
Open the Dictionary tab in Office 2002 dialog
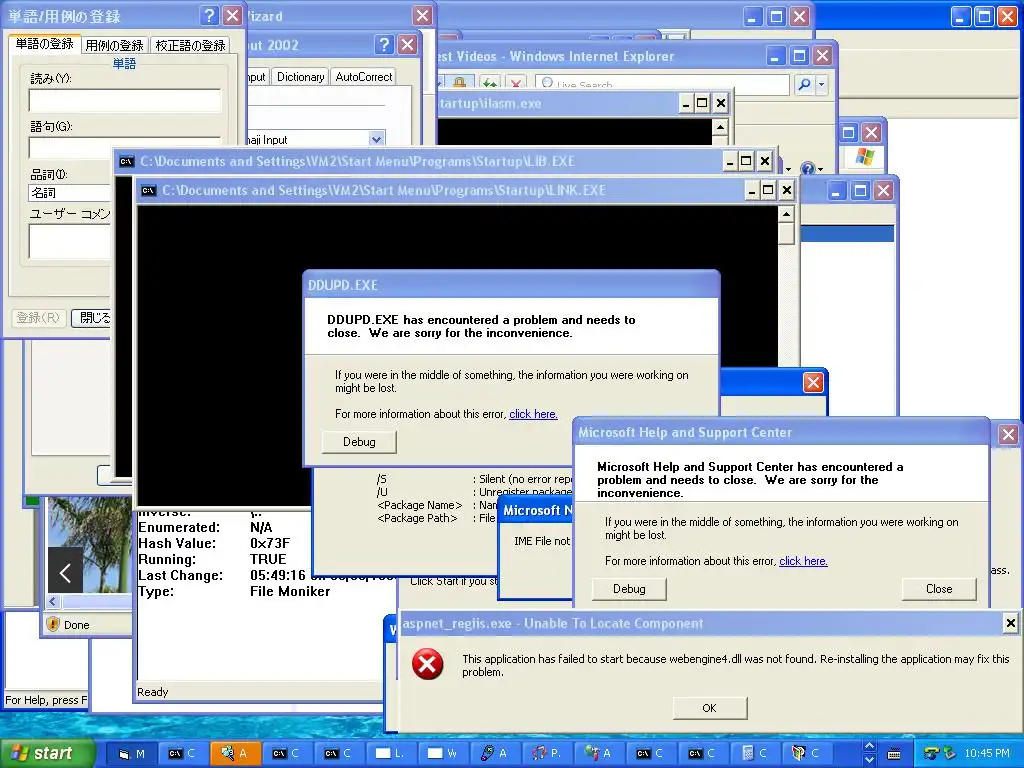coord(300,77)
